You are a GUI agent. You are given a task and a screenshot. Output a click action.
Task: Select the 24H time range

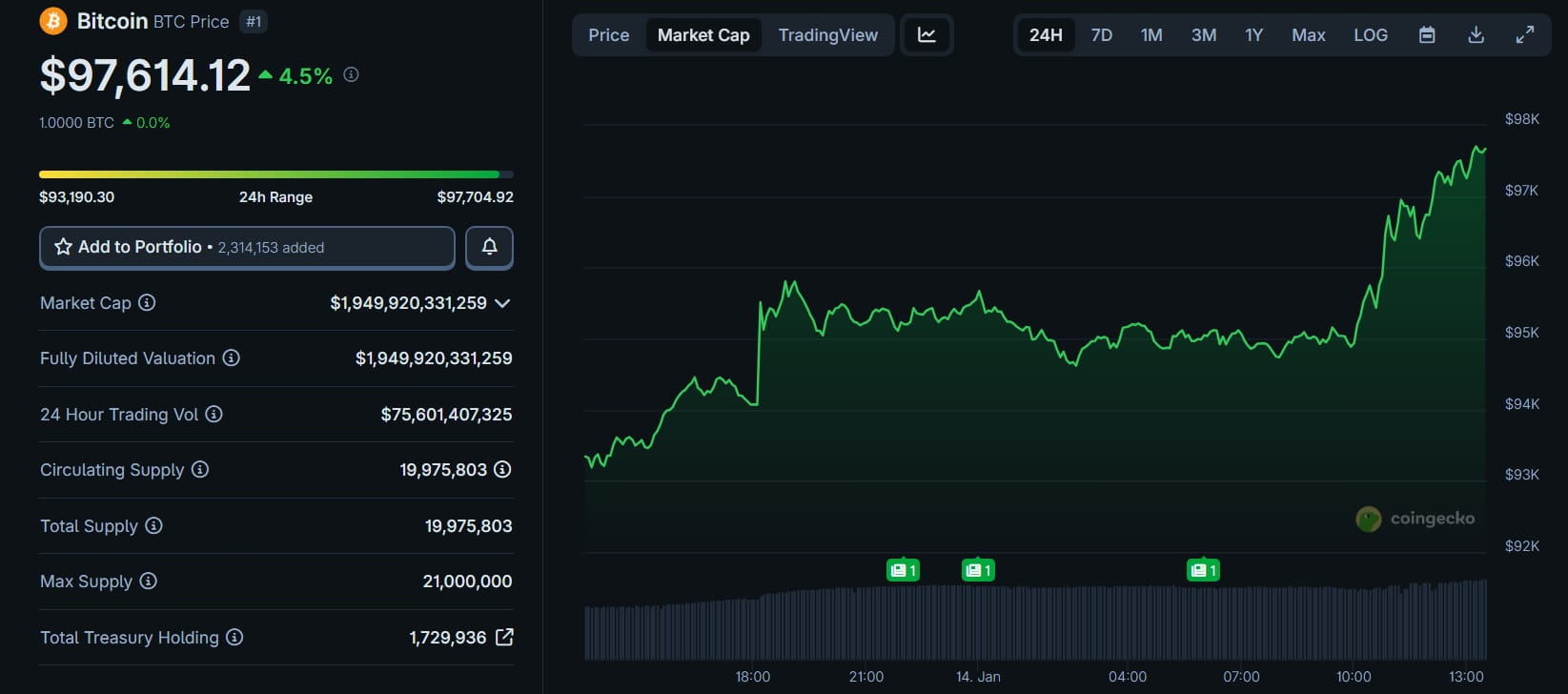pos(1046,35)
